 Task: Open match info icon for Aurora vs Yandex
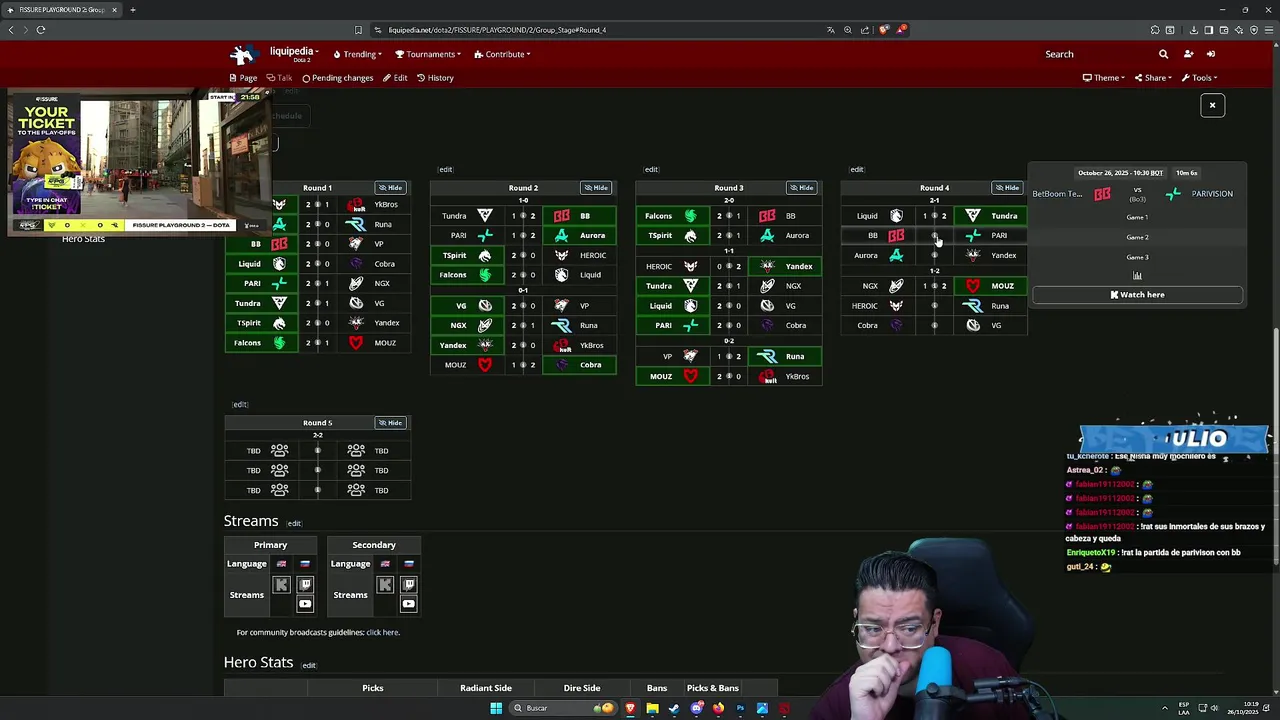[x=934, y=255]
